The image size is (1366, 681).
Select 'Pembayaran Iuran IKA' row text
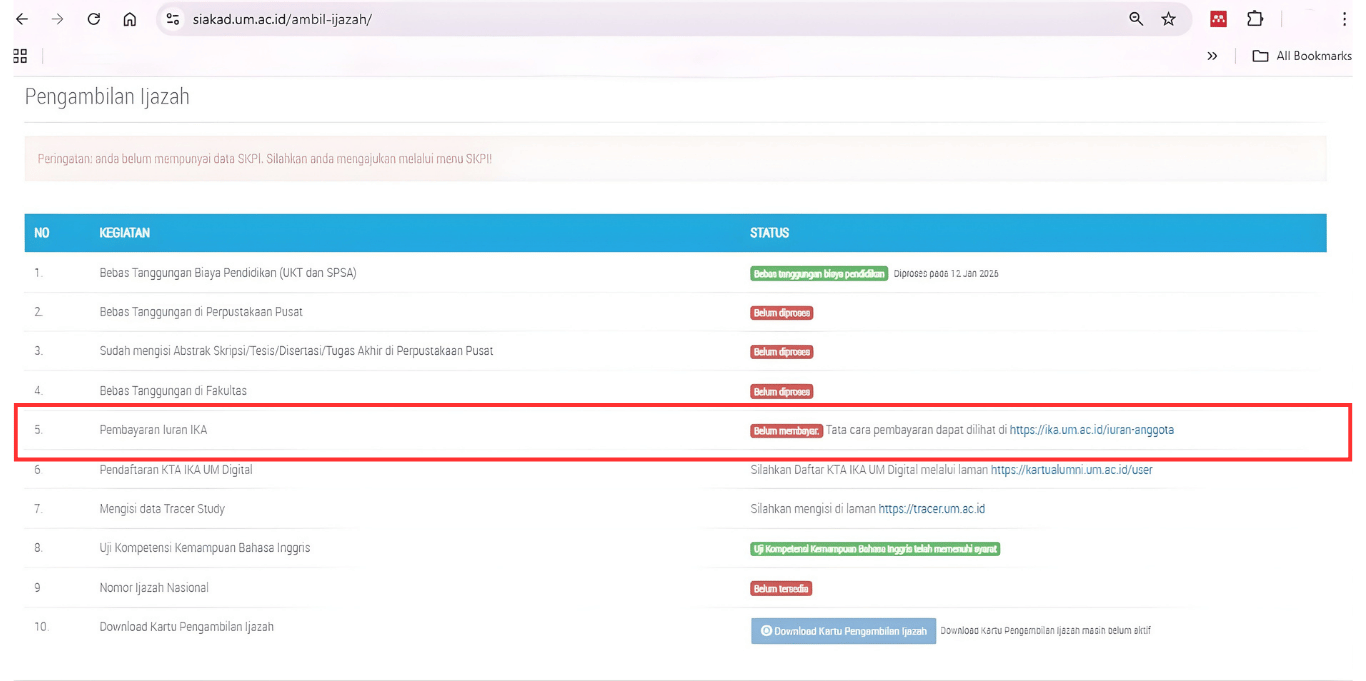click(153, 430)
